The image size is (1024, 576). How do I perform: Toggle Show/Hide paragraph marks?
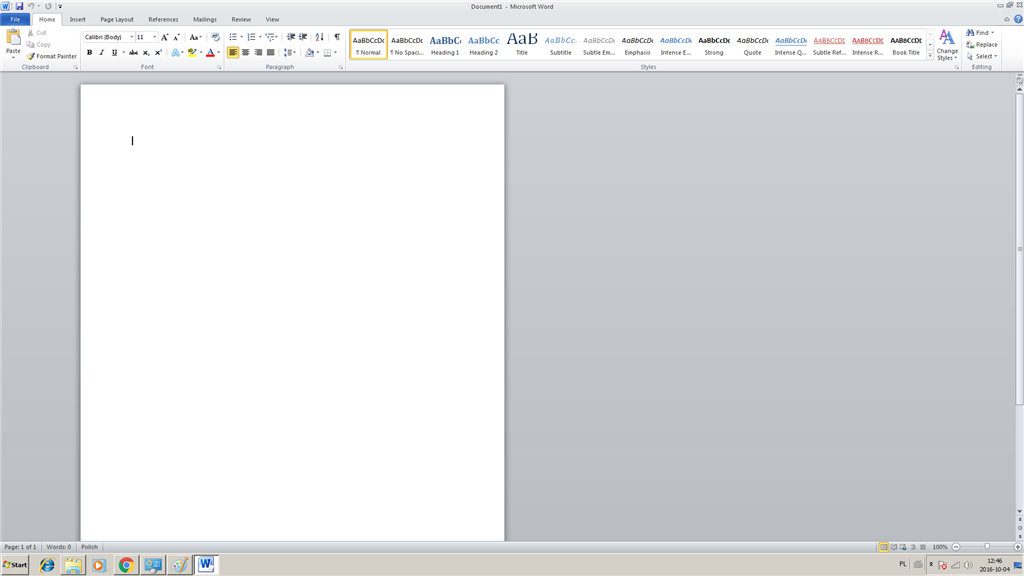337,37
